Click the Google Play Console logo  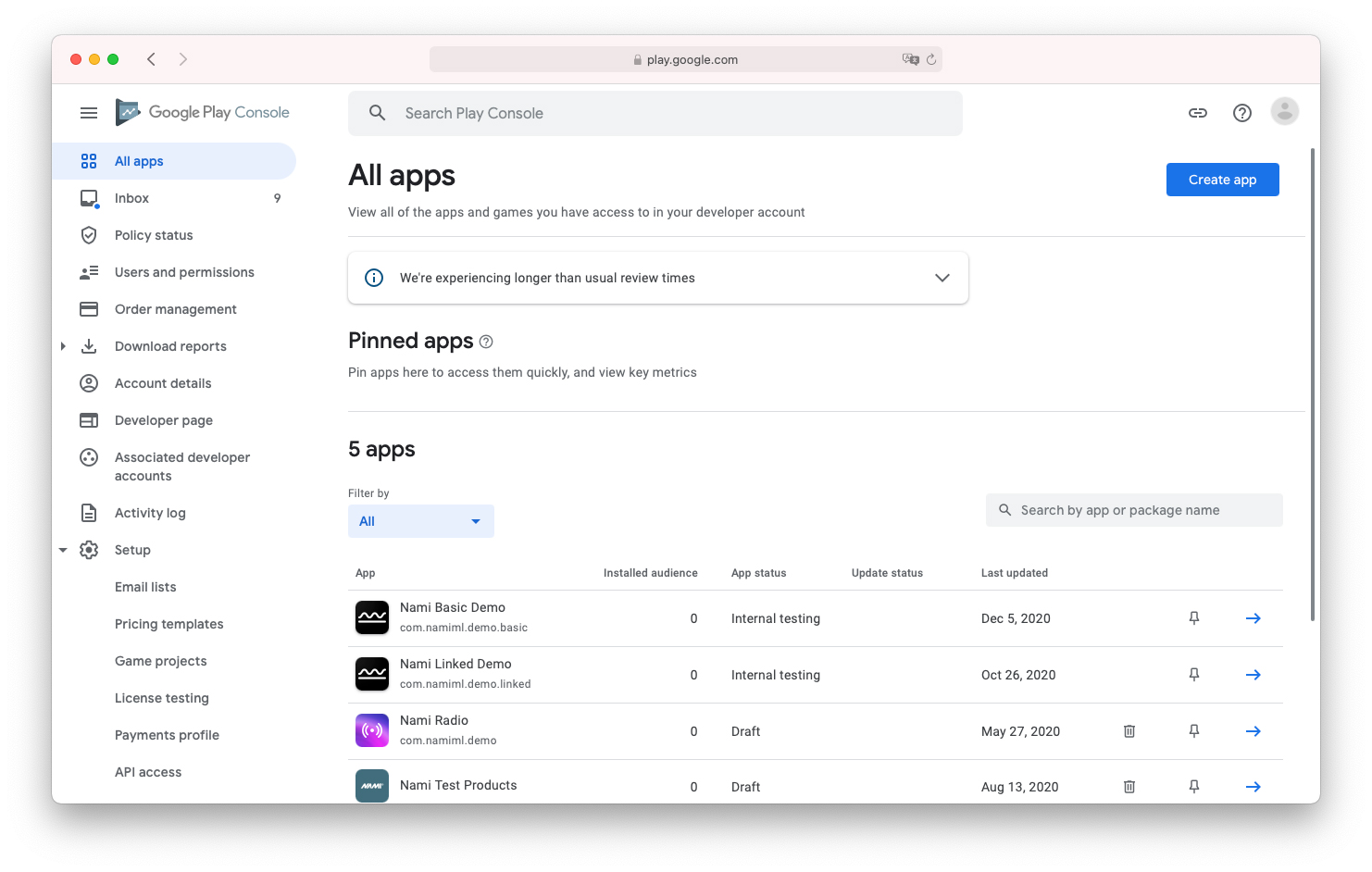point(203,112)
